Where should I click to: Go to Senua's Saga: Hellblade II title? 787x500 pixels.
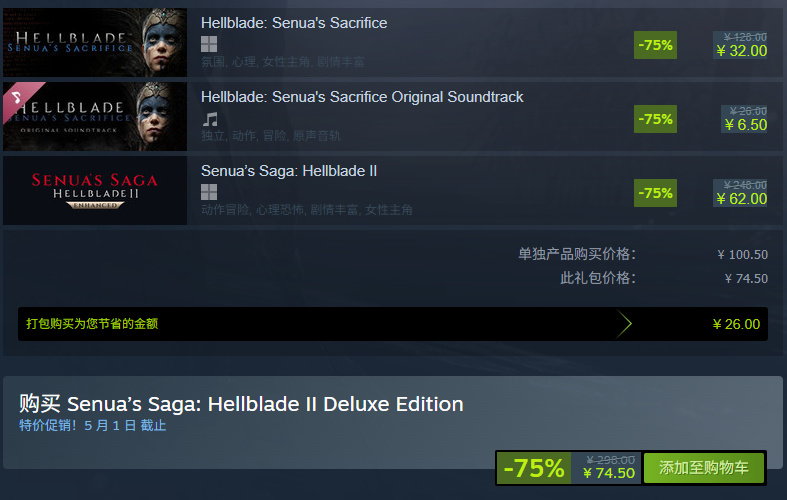click(x=289, y=171)
